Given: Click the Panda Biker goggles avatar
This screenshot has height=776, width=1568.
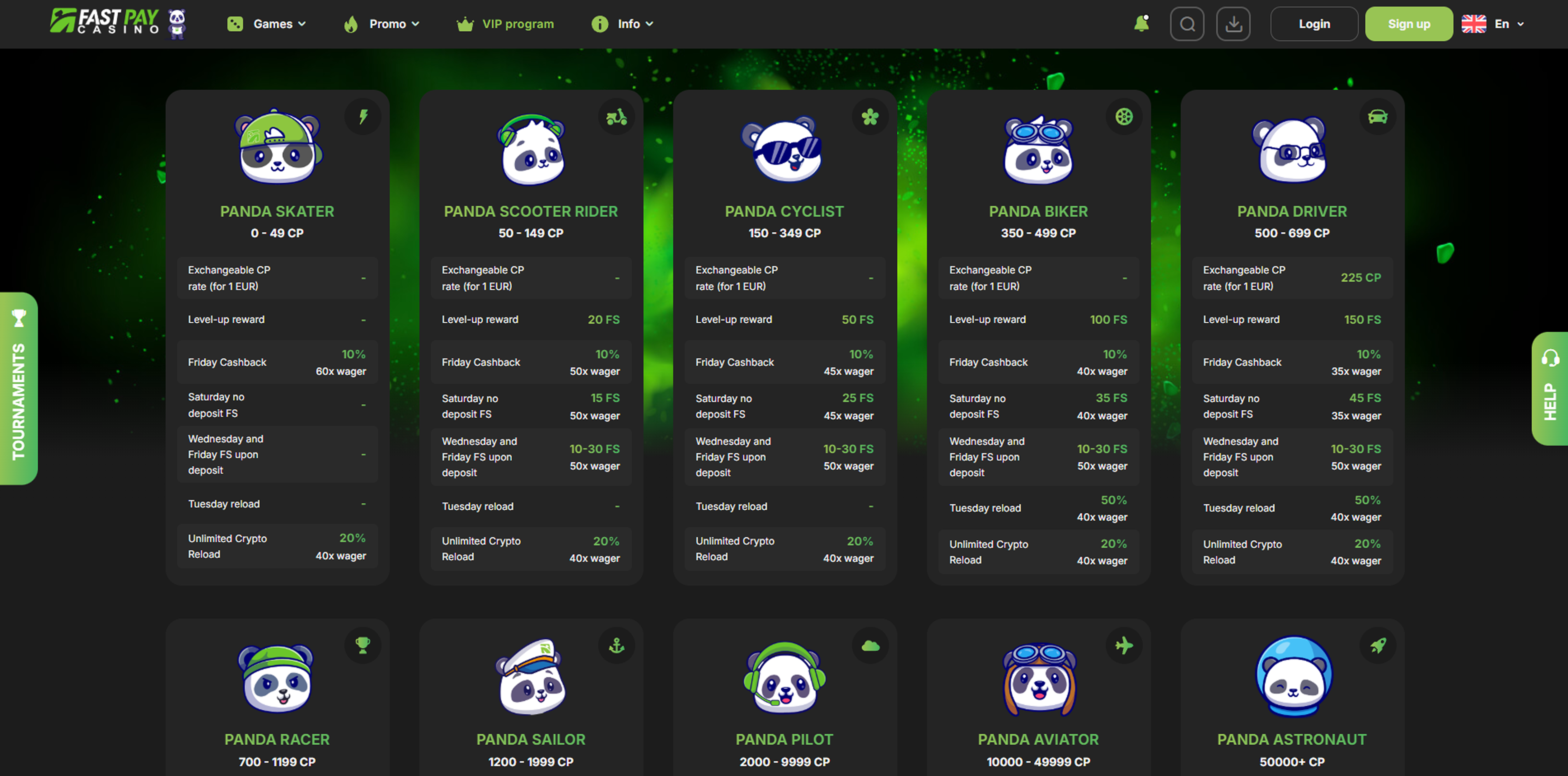Looking at the screenshot, I should click(x=1039, y=149).
